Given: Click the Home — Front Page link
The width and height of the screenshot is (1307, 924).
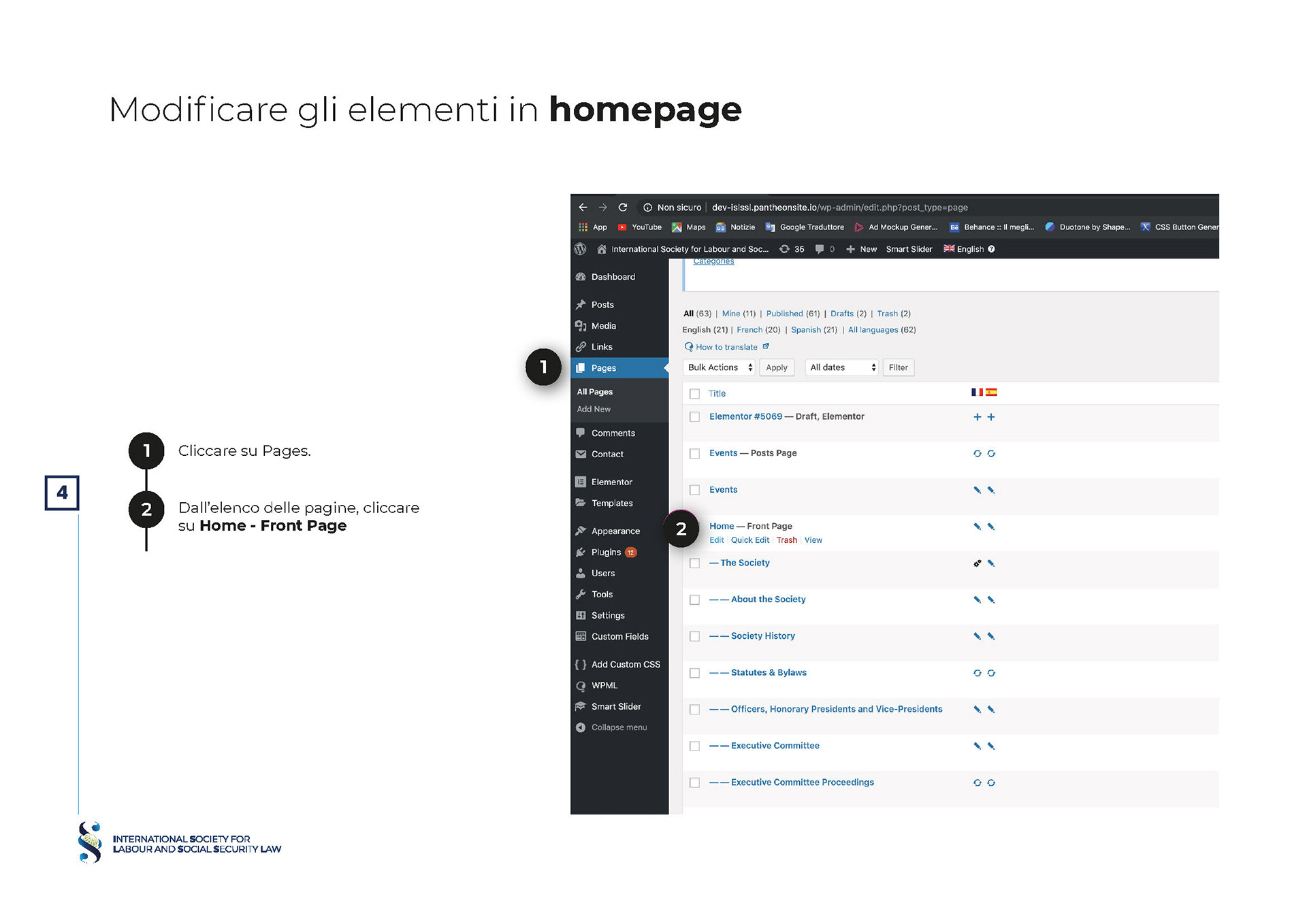Looking at the screenshot, I should pos(722,526).
